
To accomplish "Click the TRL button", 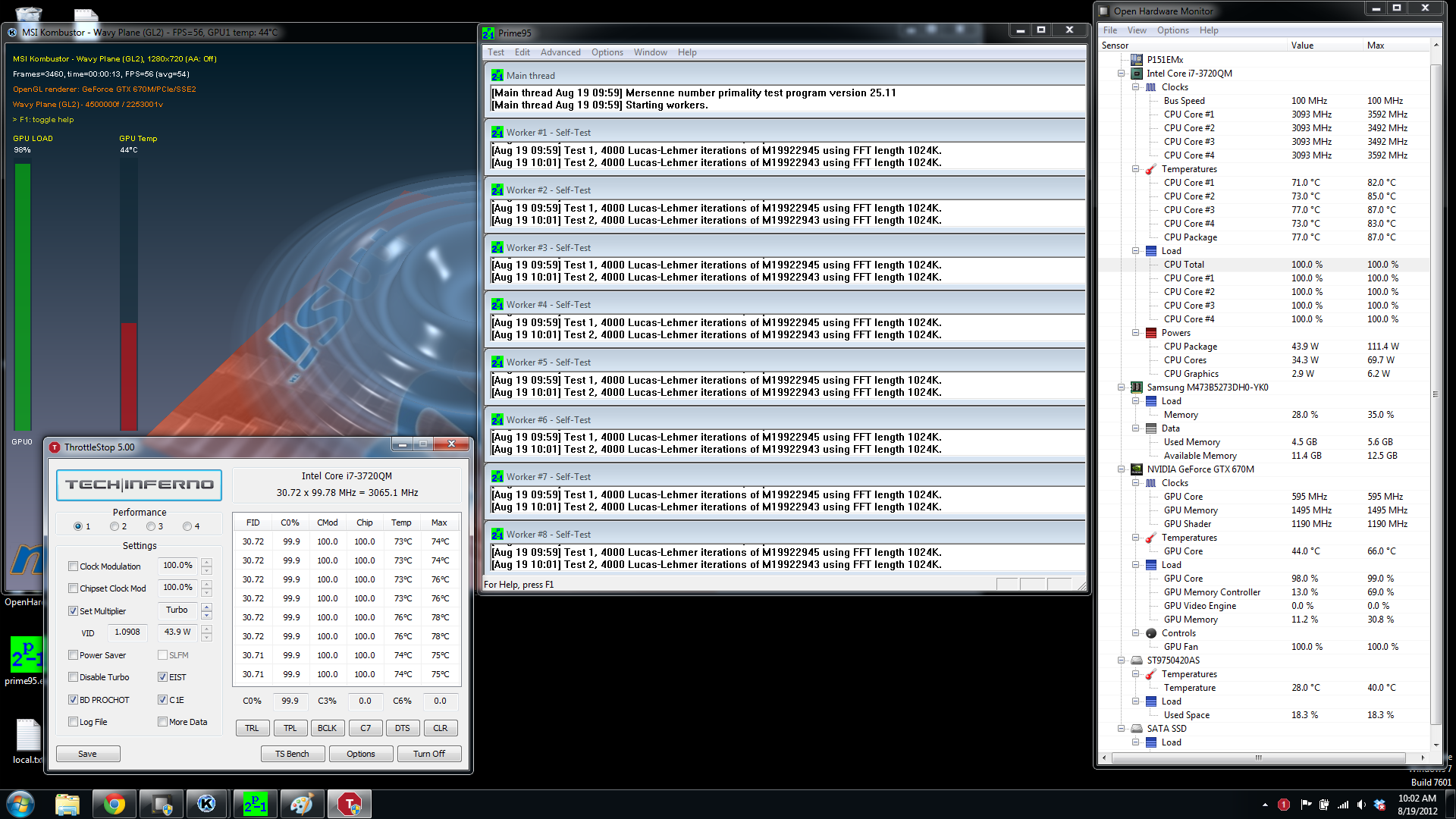I will (x=252, y=728).
